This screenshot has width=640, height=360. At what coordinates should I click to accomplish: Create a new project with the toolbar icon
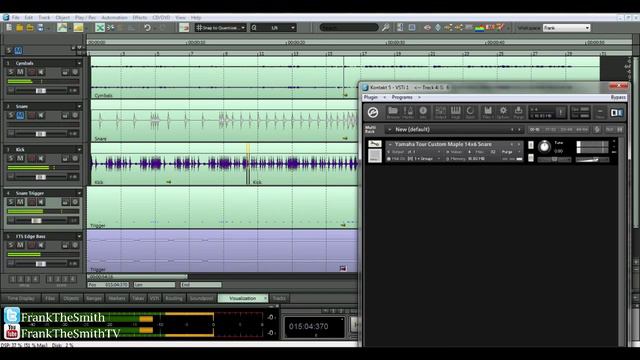tap(9, 28)
